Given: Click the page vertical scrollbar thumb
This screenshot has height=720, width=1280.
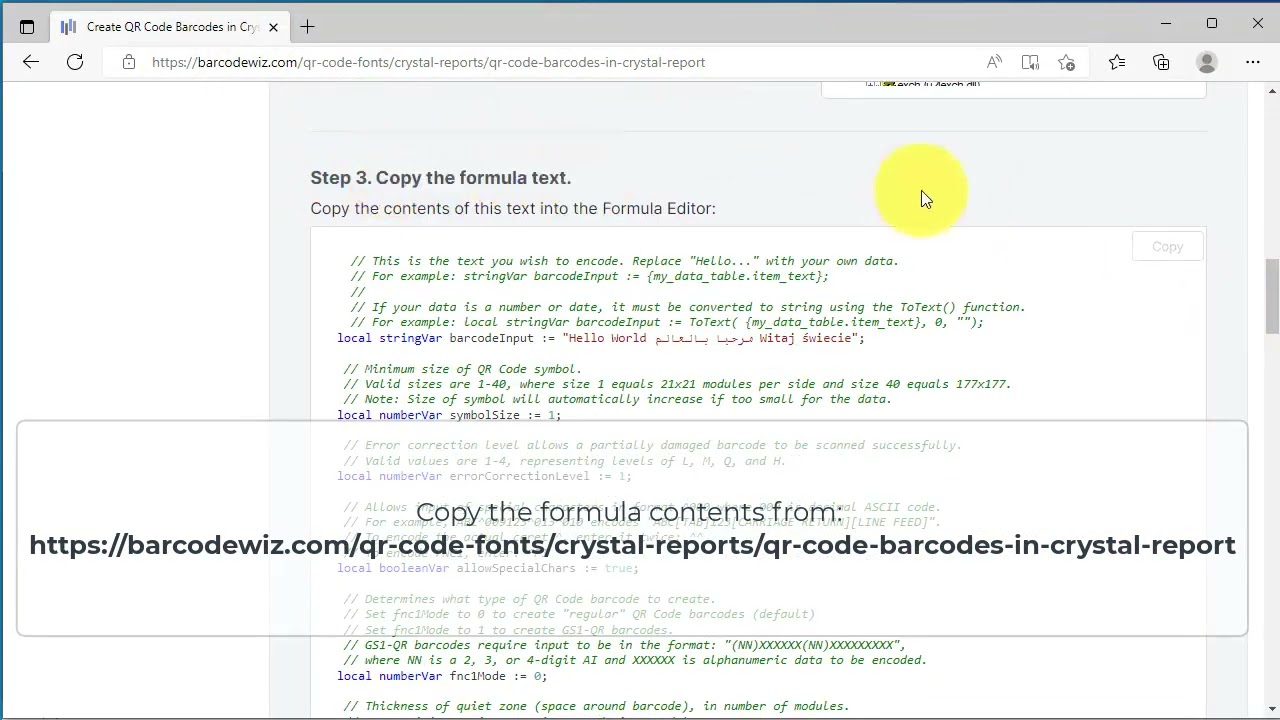Looking at the screenshot, I should 1272,296.
